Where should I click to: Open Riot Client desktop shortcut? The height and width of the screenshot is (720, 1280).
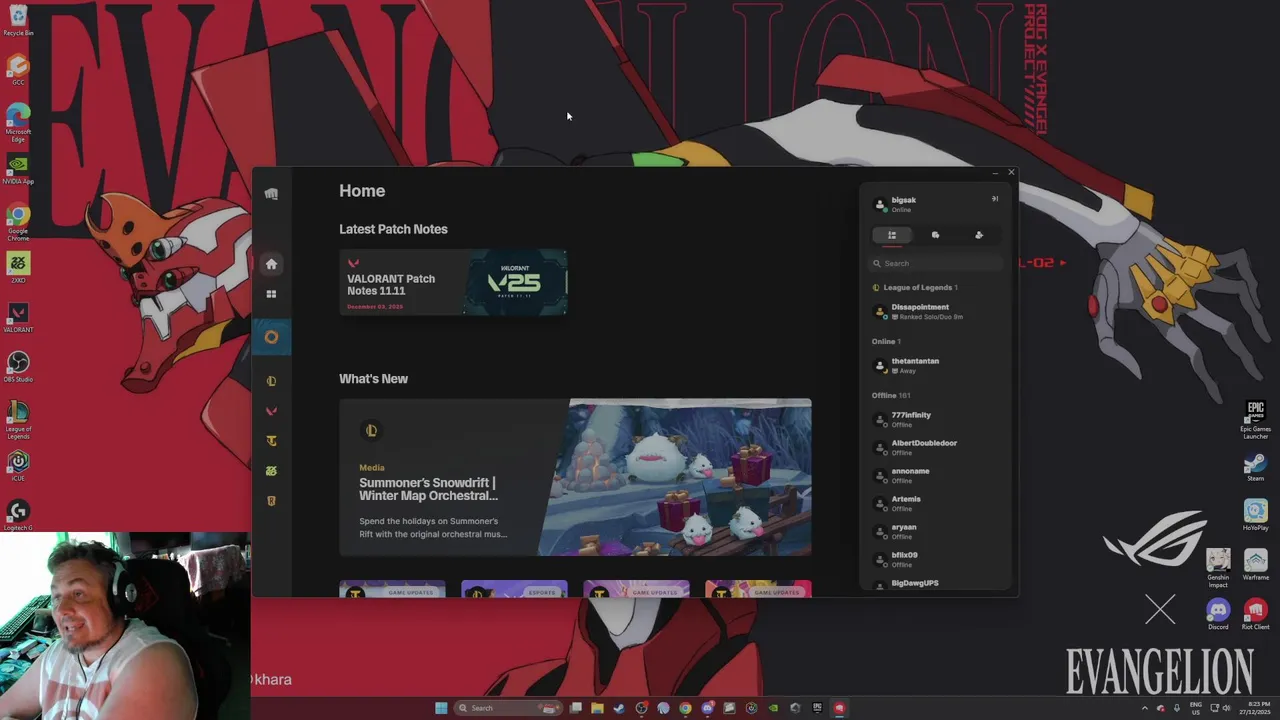tap(1255, 614)
